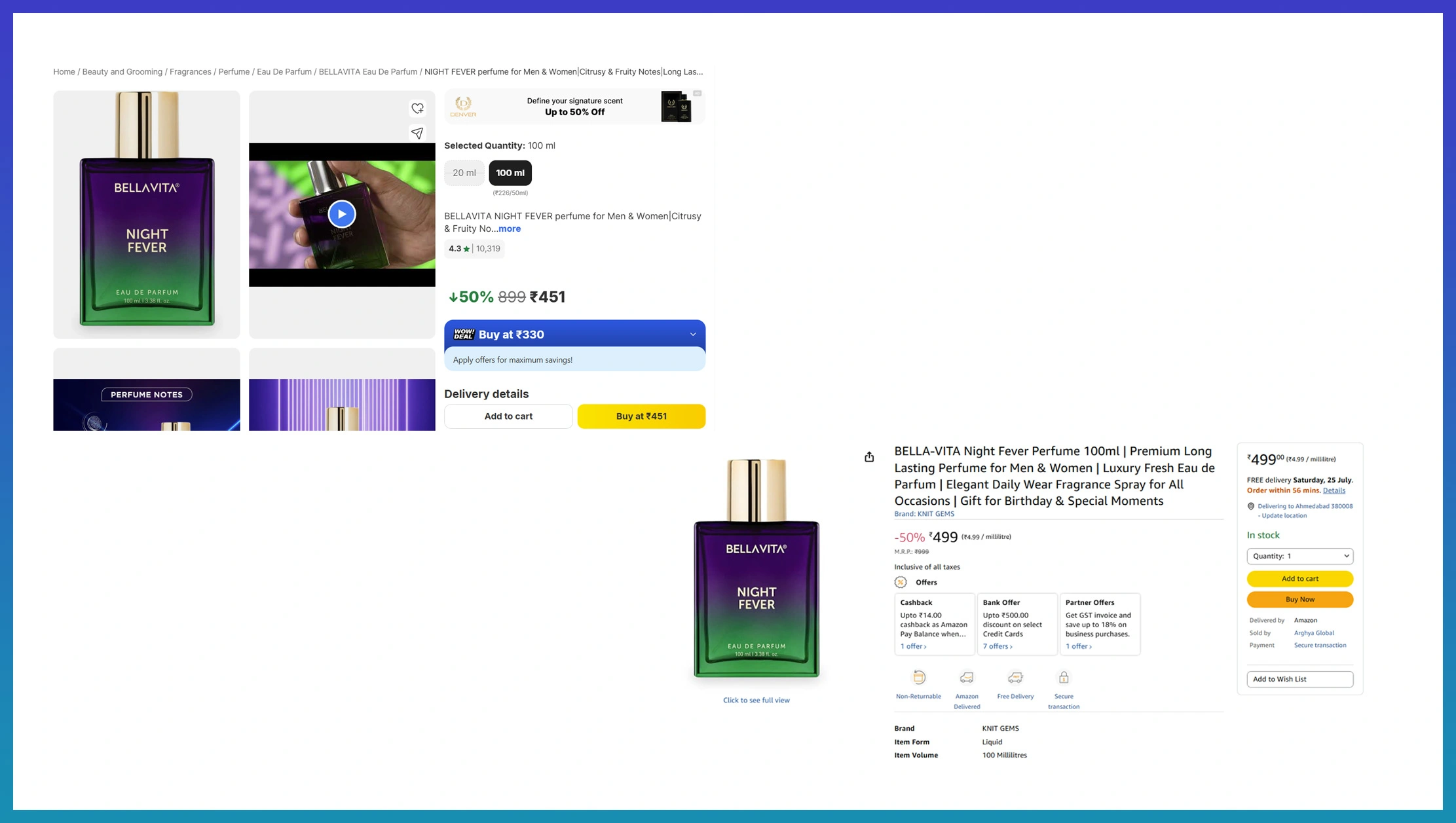The image size is (1456, 823).
Task: Click the Partner Offers card
Action: coord(1100,625)
